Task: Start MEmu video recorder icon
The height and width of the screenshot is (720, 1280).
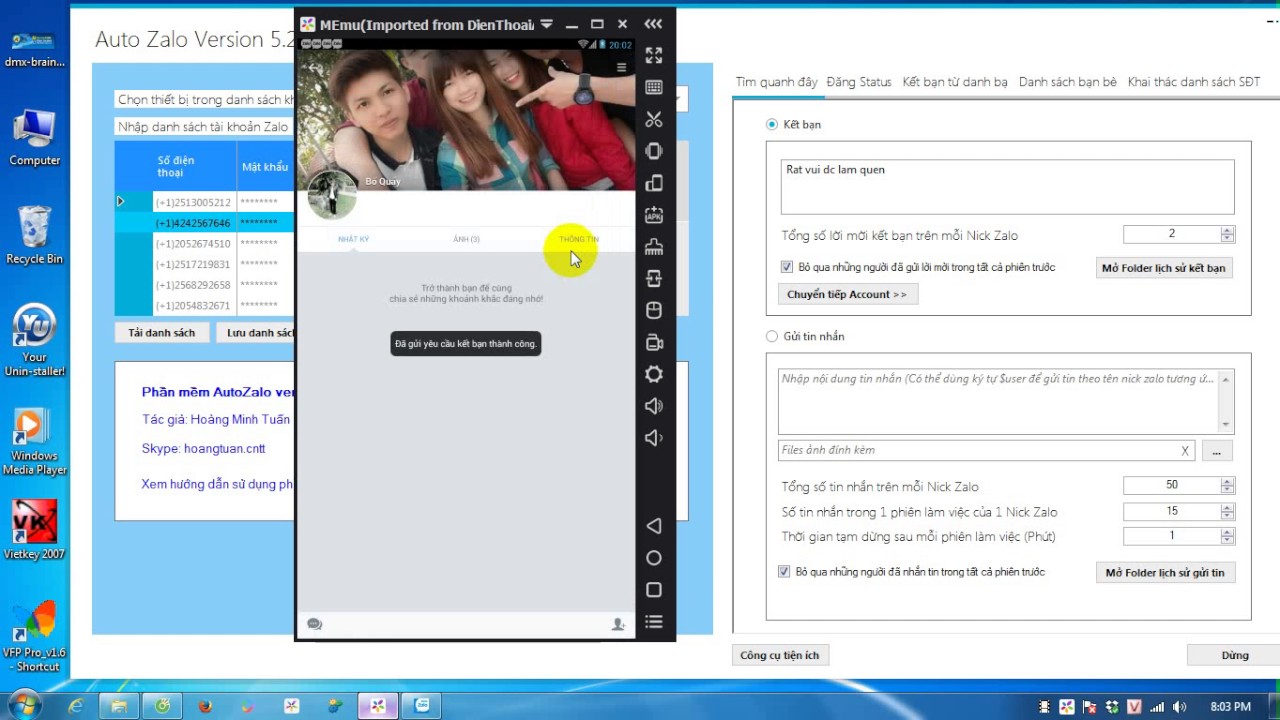Action: (654, 342)
